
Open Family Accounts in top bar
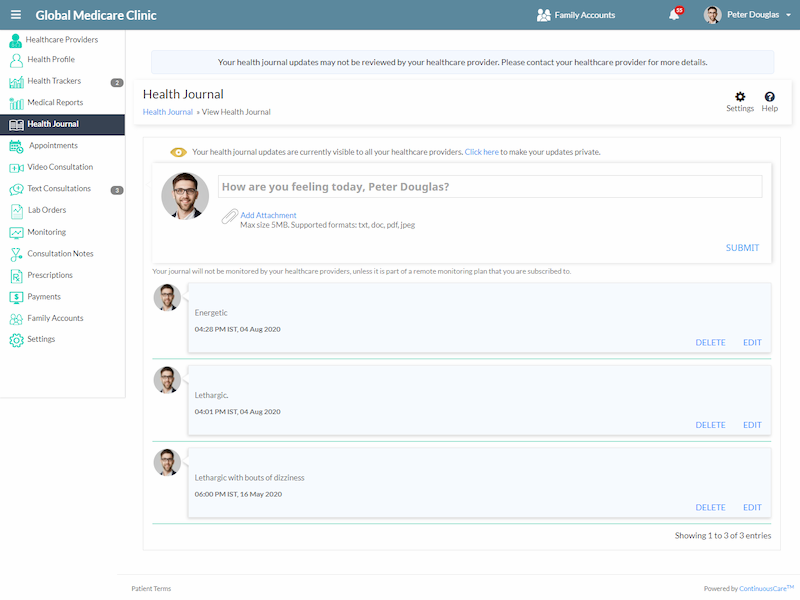coord(575,15)
